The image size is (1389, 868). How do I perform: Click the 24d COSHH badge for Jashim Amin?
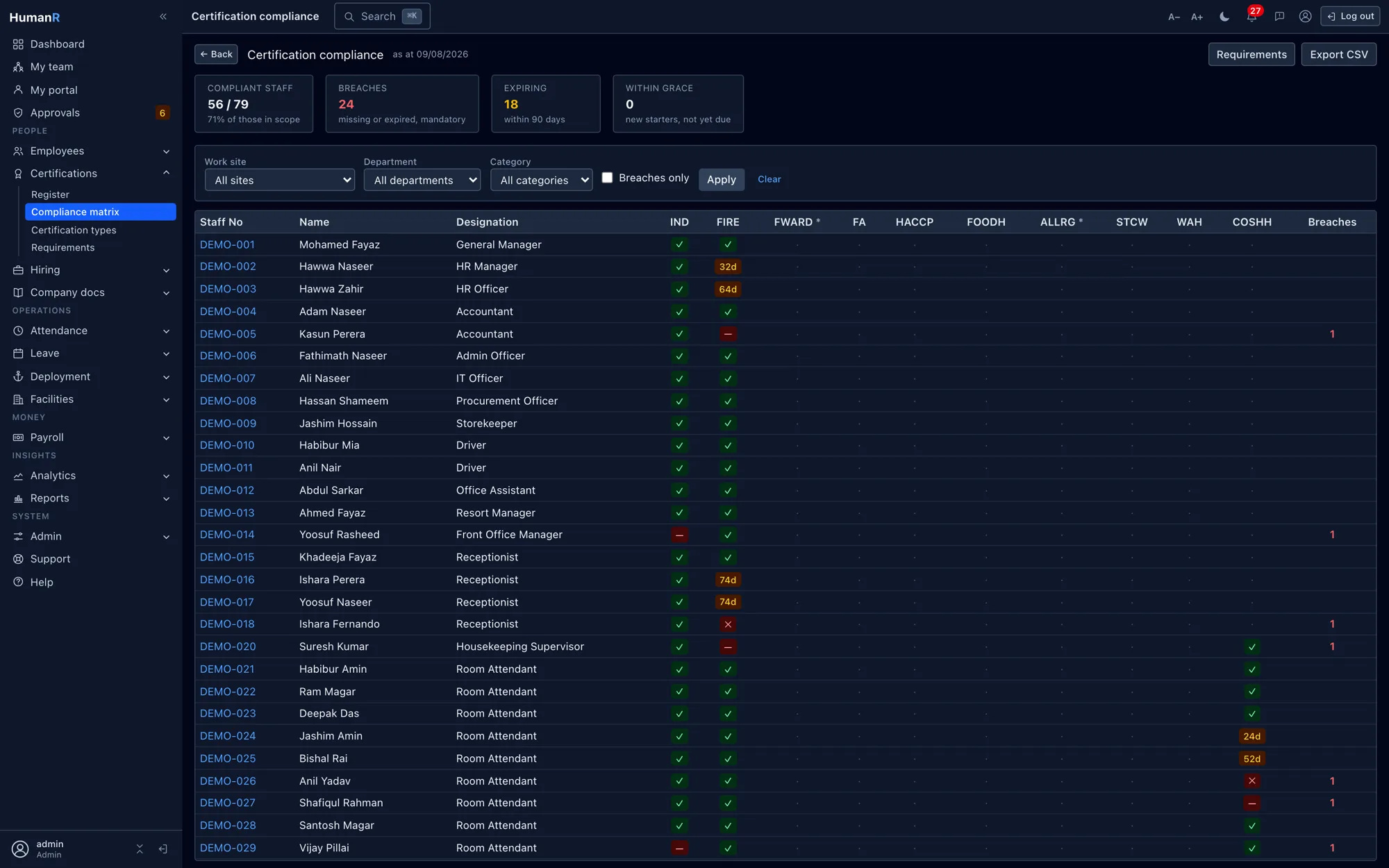click(1251, 736)
